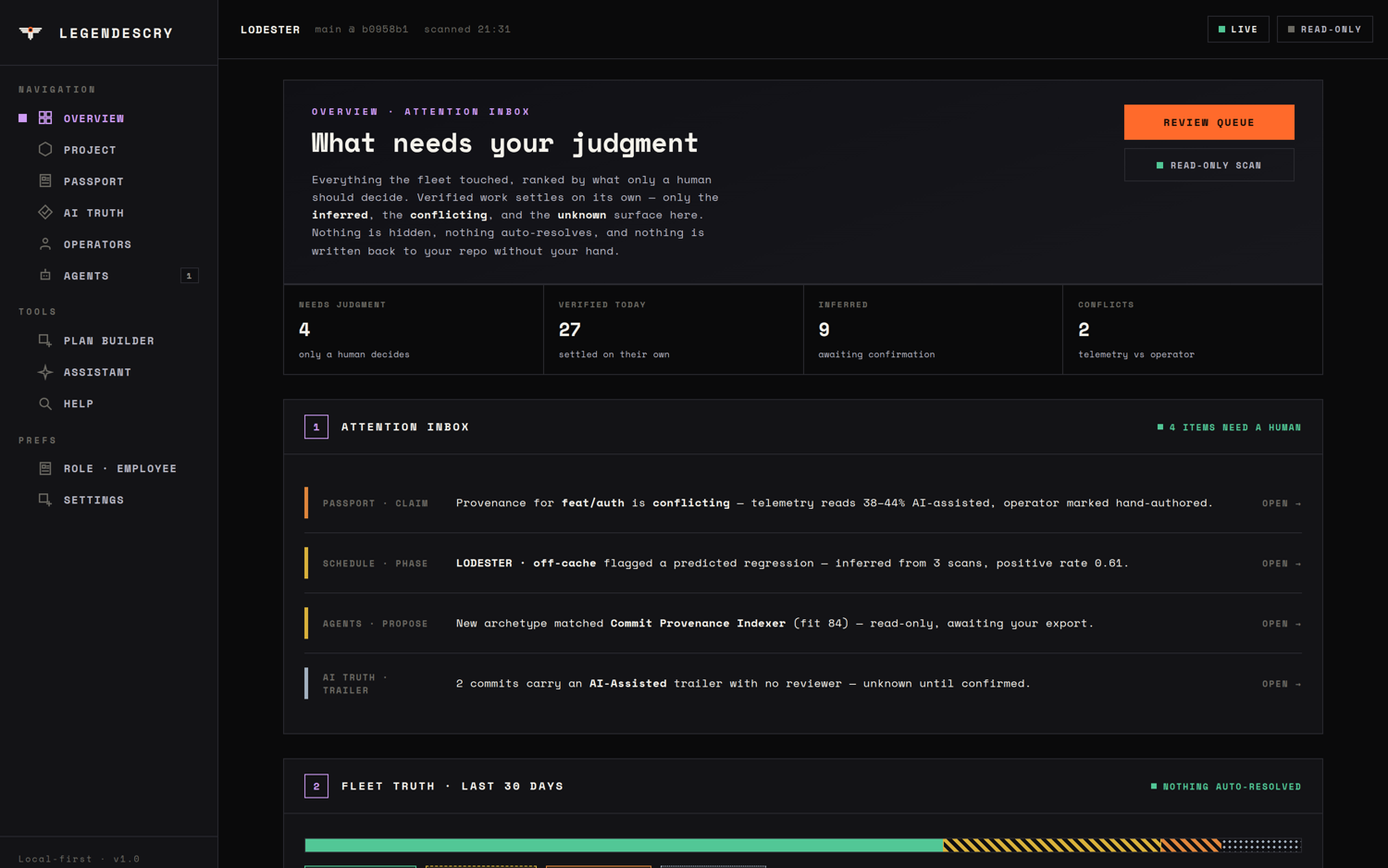Click the 'scanned 21:31' timestamp

coord(467,30)
